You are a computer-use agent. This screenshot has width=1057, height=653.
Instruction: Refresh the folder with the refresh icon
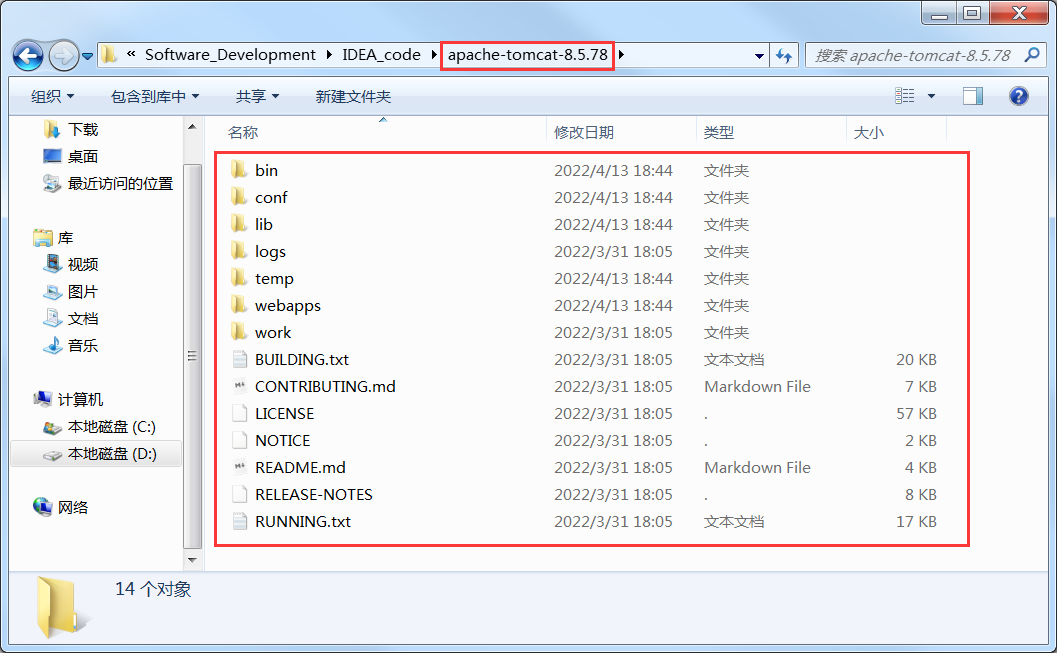pos(783,56)
